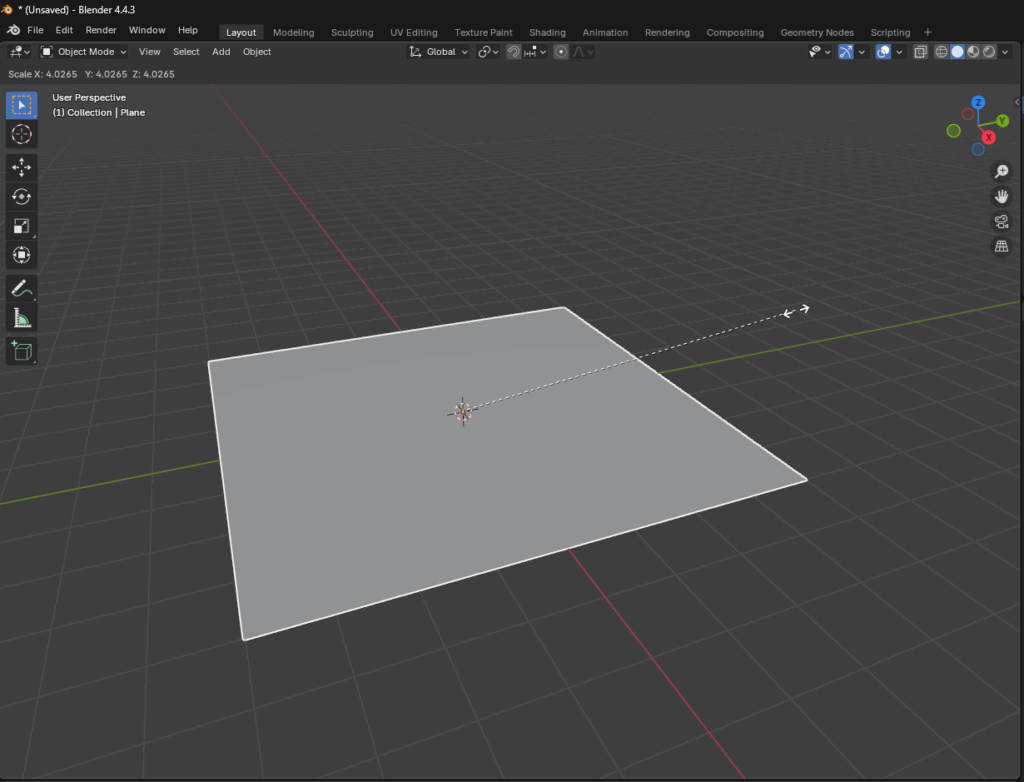Open the viewport Object menu
Image resolution: width=1024 pixels, height=782 pixels.
coord(257,52)
